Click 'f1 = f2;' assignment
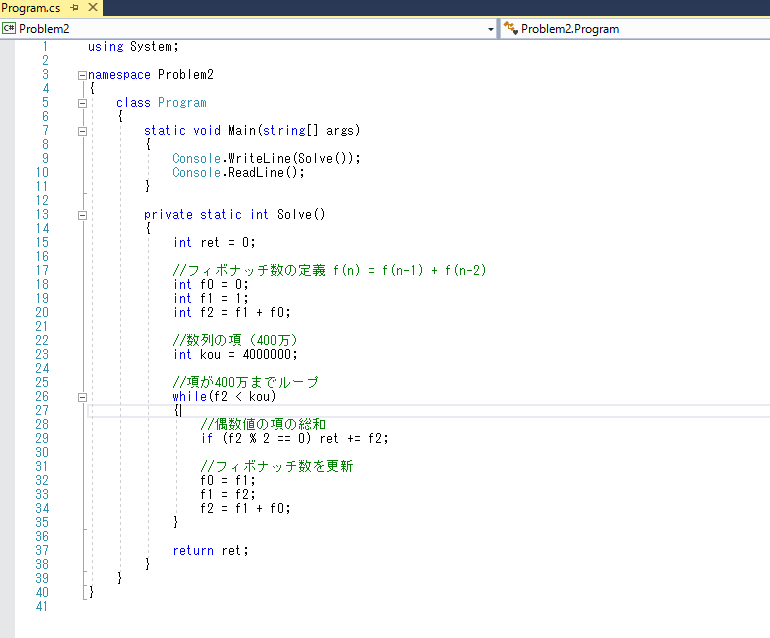770x638 pixels. 228,495
